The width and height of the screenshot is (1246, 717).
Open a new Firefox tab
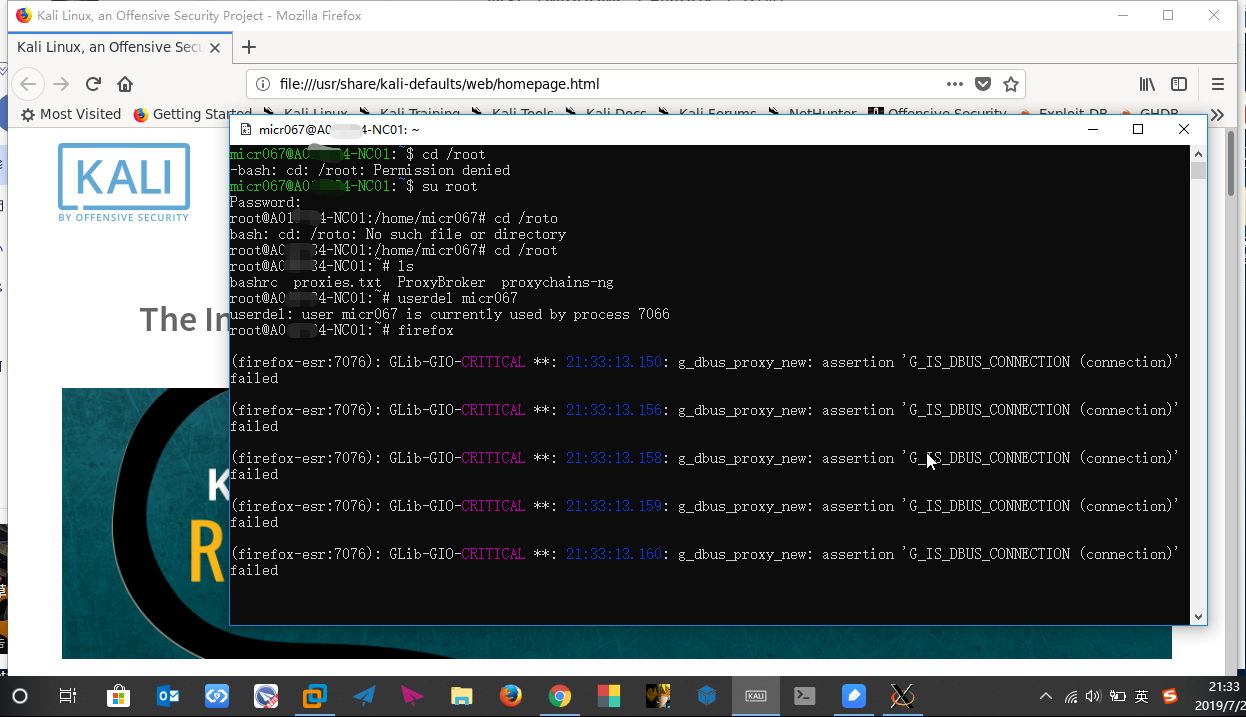point(249,47)
